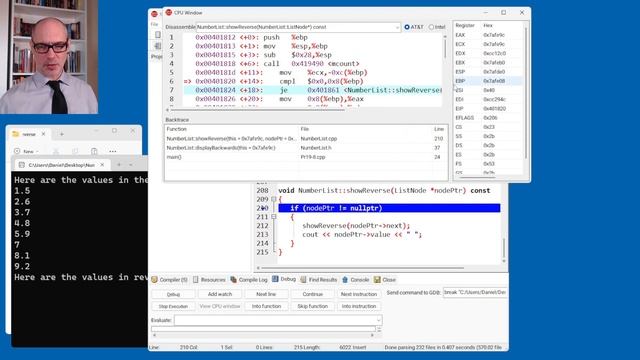The width and height of the screenshot is (640, 360).
Task: Open the Disassemble function dropdown
Action: click(x=397, y=27)
